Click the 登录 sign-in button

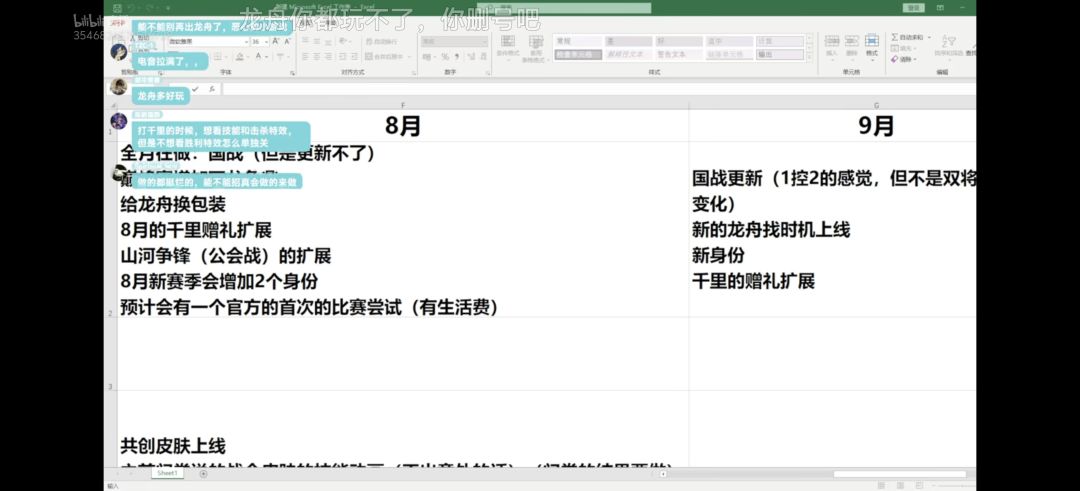click(x=913, y=8)
